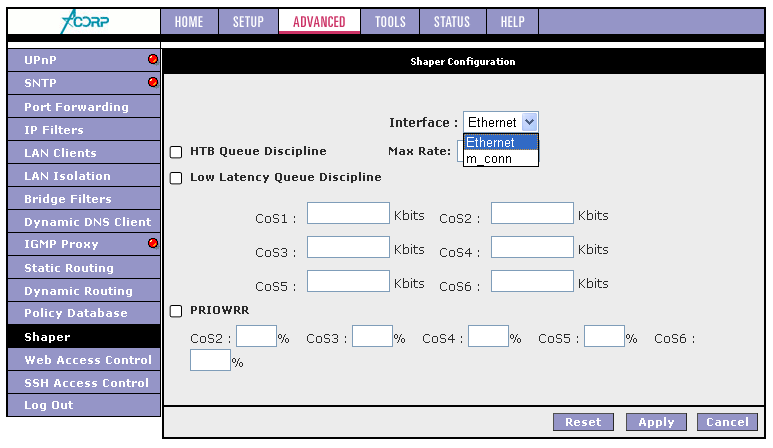Switch to the SETUP tab
The image size is (773, 448).
tap(248, 22)
